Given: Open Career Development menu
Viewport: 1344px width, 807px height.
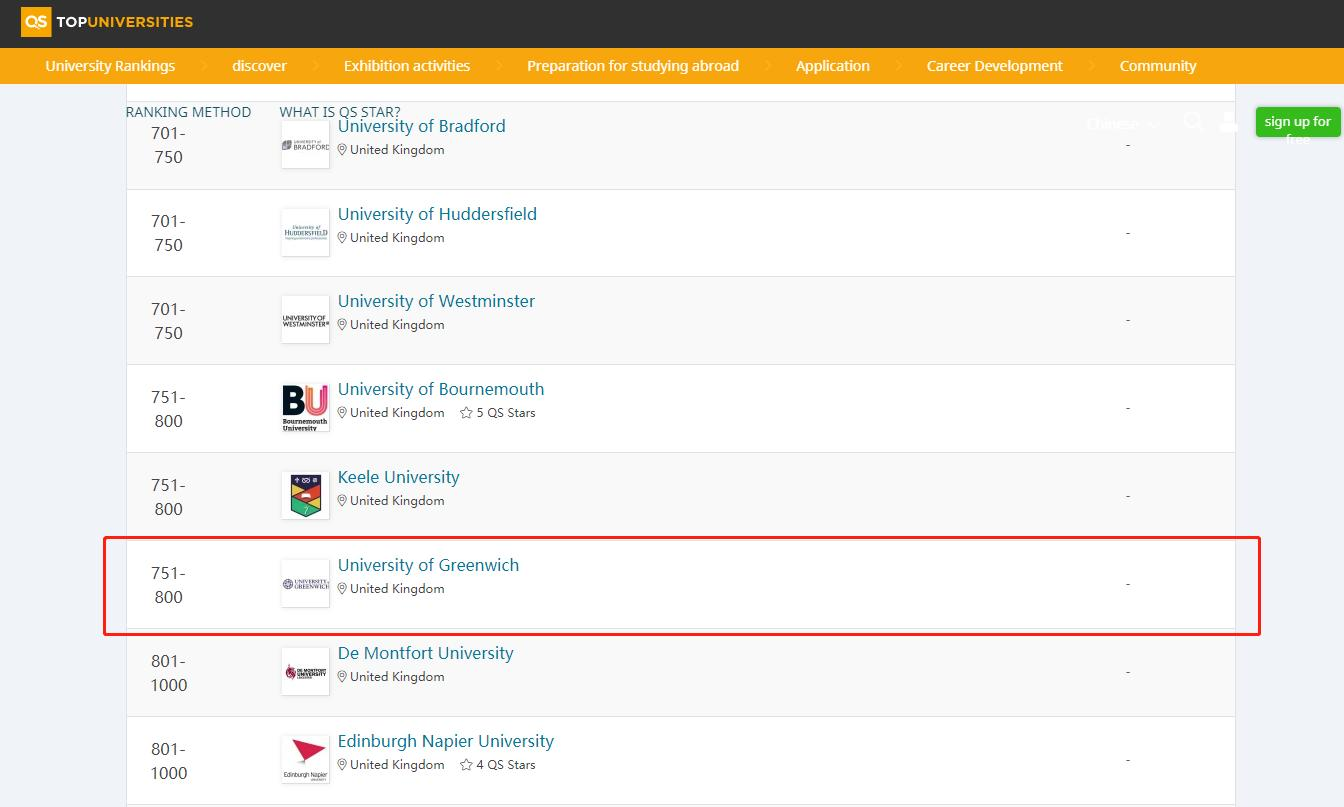Looking at the screenshot, I should pyautogui.click(x=995, y=66).
